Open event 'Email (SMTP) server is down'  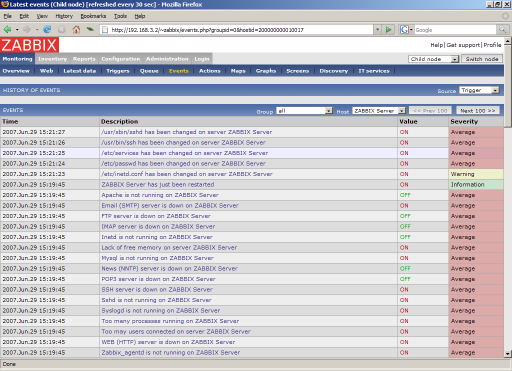[170, 206]
